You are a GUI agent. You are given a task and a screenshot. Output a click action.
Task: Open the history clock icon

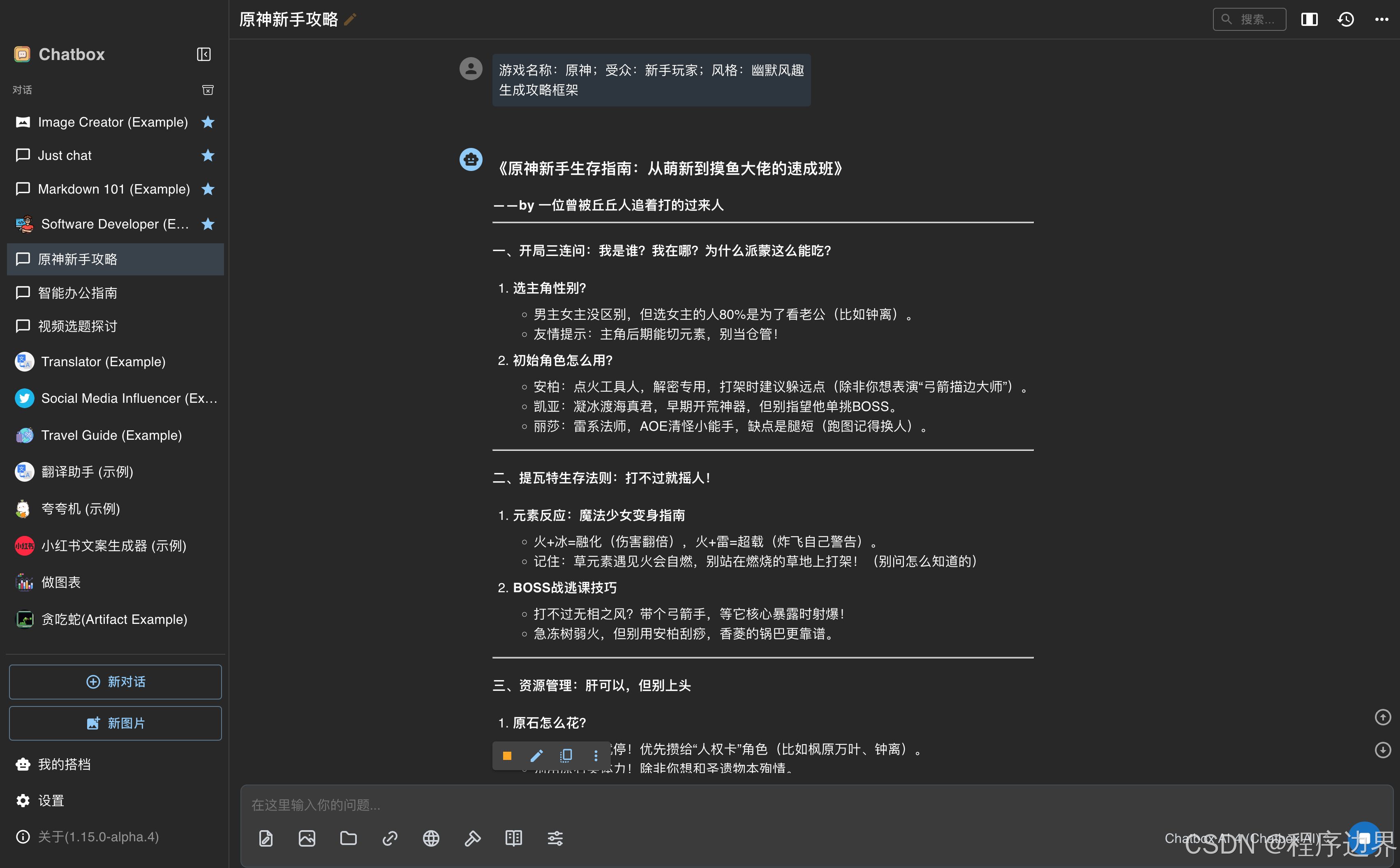(1346, 19)
